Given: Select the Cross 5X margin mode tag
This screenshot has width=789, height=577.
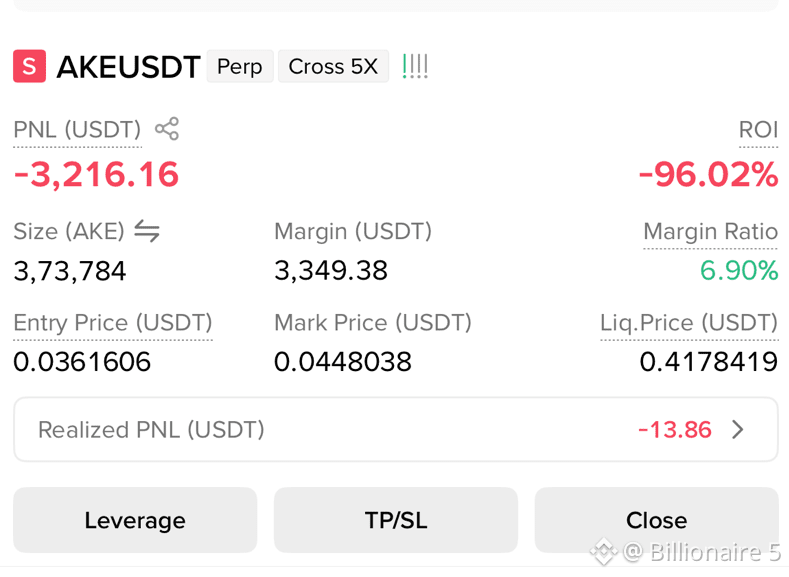Looking at the screenshot, I should 333,66.
